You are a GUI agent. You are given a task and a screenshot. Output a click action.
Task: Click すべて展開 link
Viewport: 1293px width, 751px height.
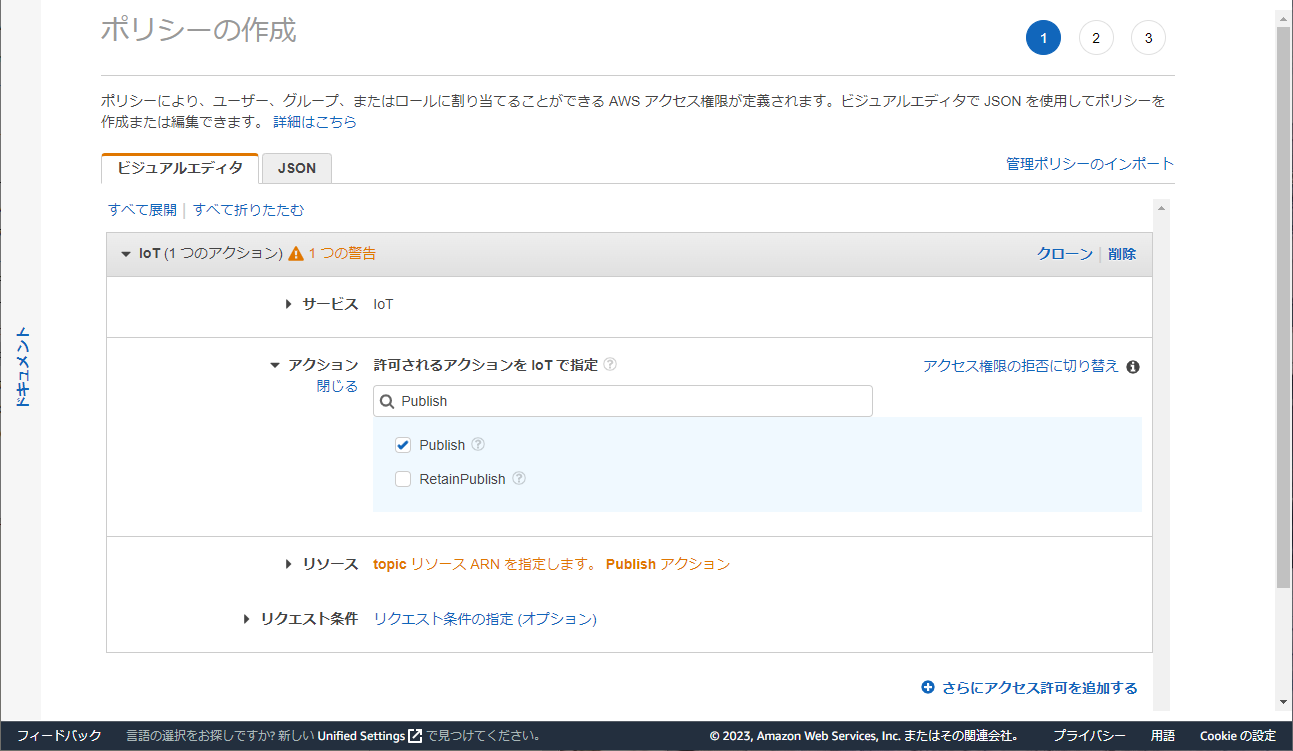coord(142,210)
